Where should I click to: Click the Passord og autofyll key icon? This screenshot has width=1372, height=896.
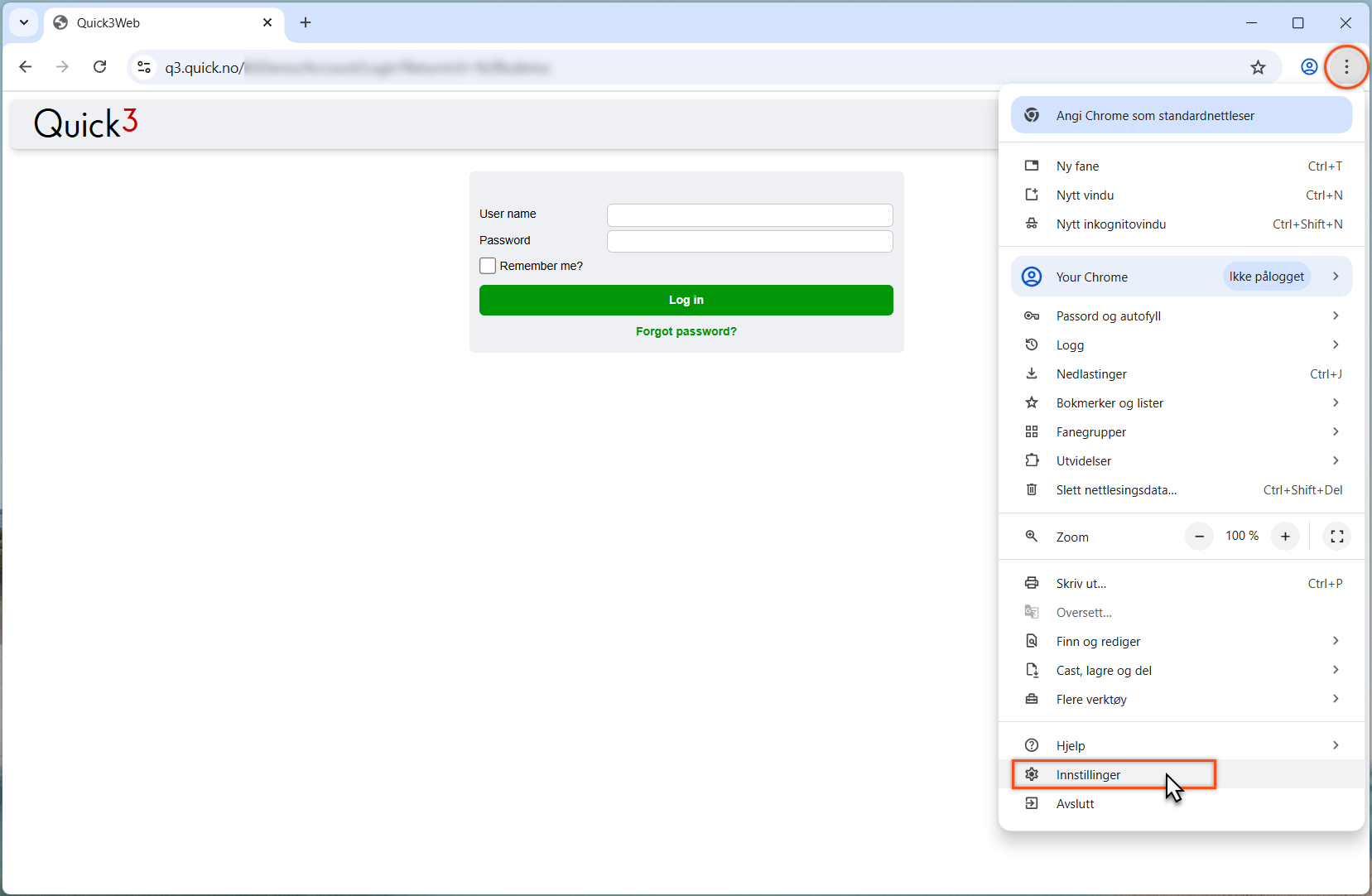click(1032, 316)
